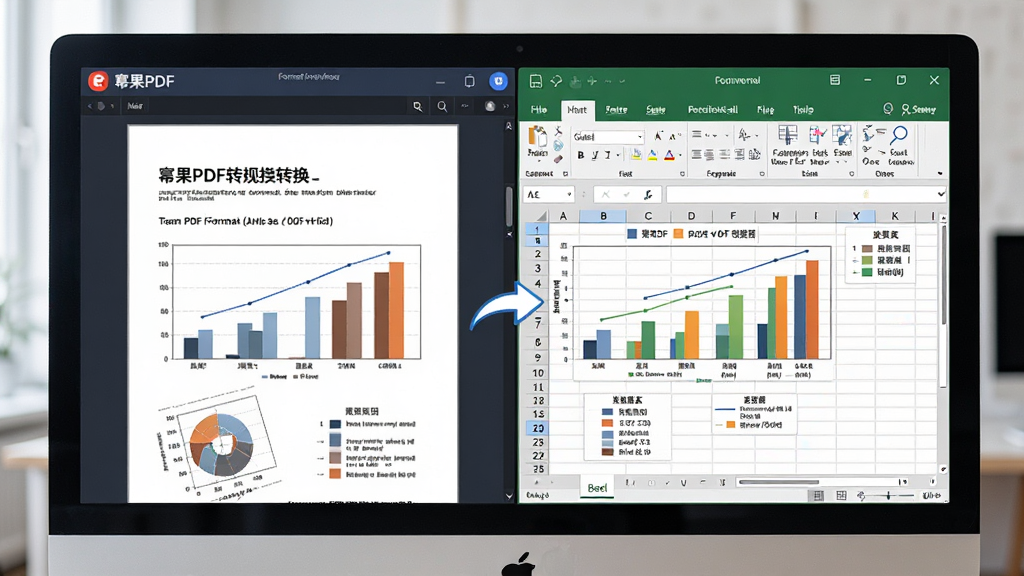Click the plain magnifier search icon in the PDF toolbar
The height and width of the screenshot is (576, 1024).
(x=442, y=106)
